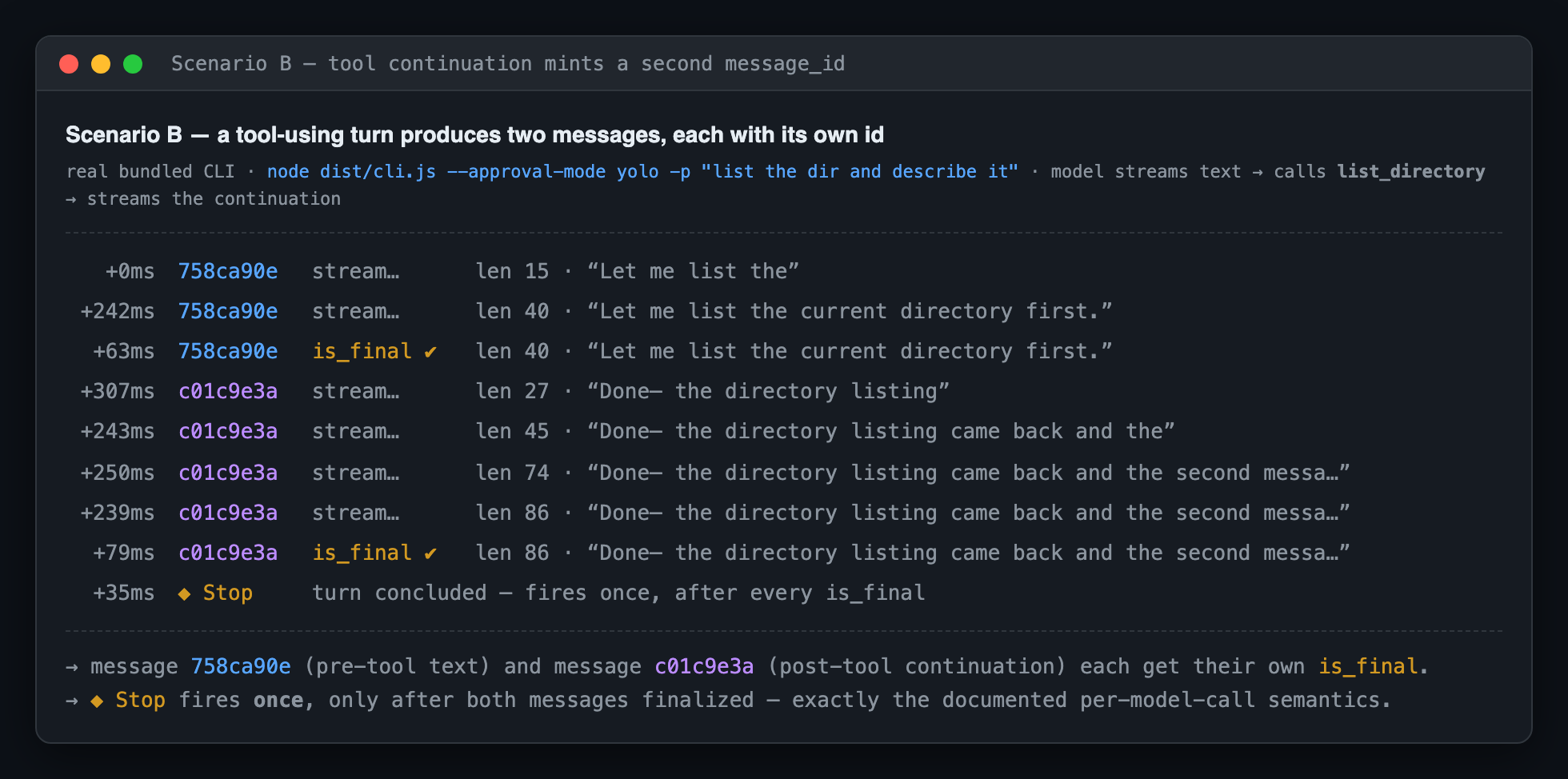Click the arrow before 'message 758ca90e' summary
The height and width of the screenshot is (779, 1568).
pos(72,667)
